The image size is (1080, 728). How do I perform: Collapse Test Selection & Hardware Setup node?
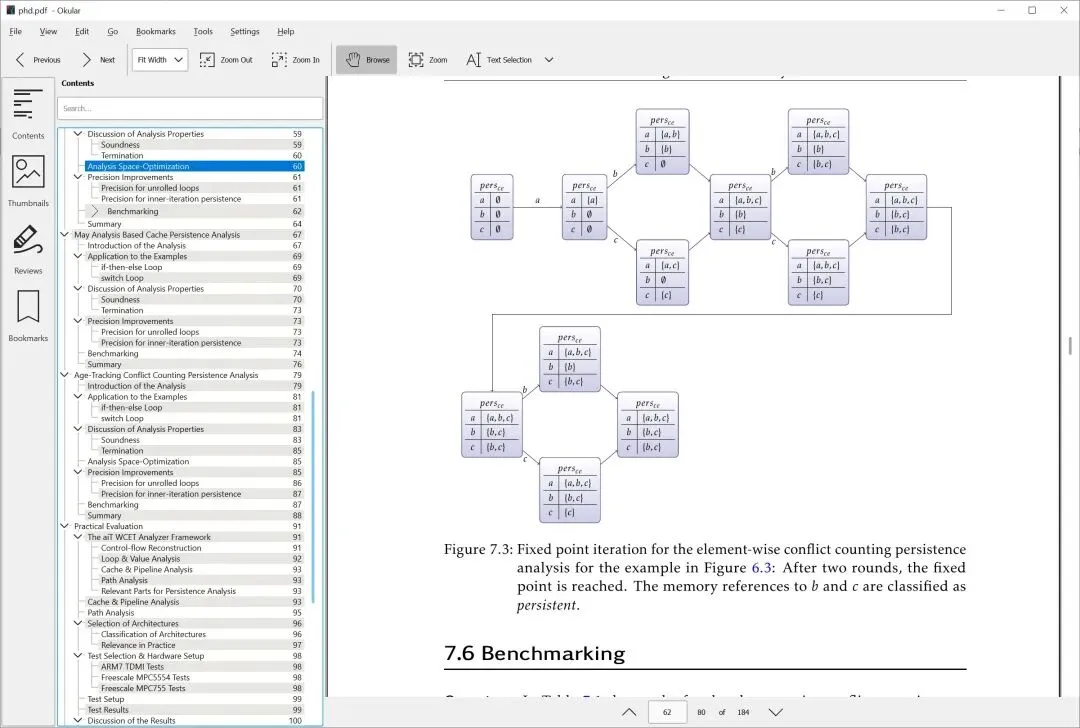(x=78, y=656)
